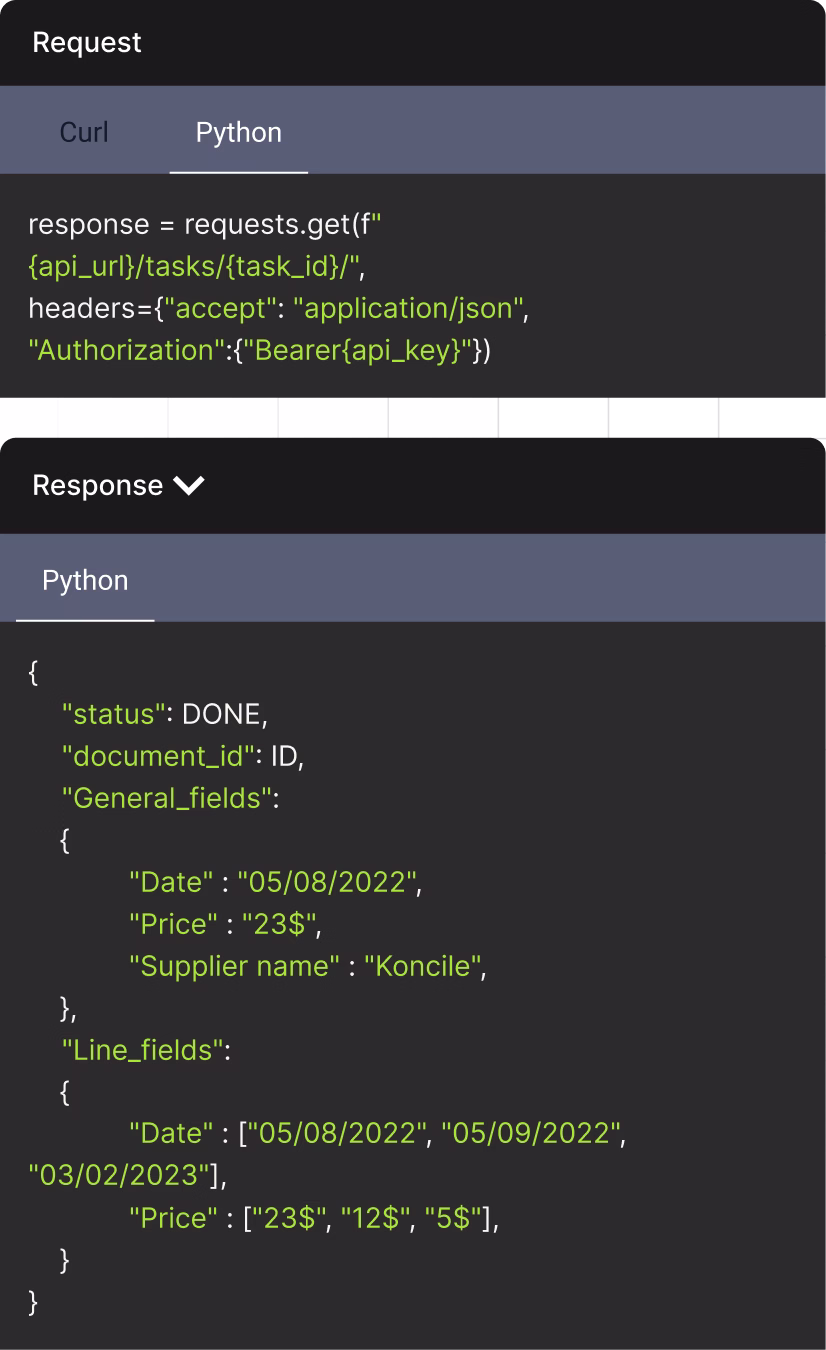Click the "03/02/2023" date value

tap(118, 1176)
